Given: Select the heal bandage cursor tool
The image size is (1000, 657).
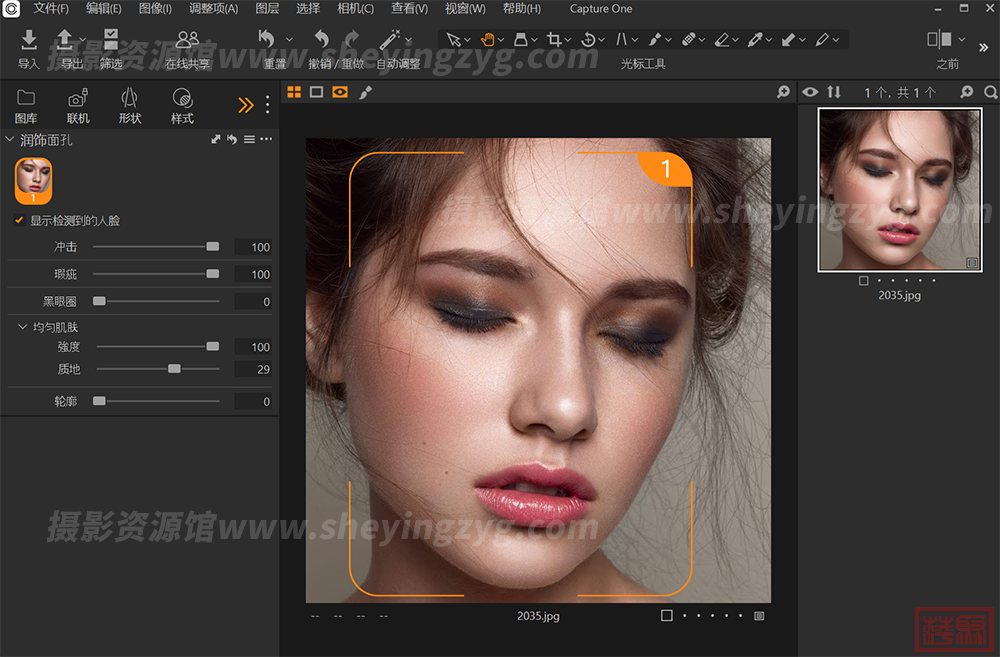Looking at the screenshot, I should [688, 40].
